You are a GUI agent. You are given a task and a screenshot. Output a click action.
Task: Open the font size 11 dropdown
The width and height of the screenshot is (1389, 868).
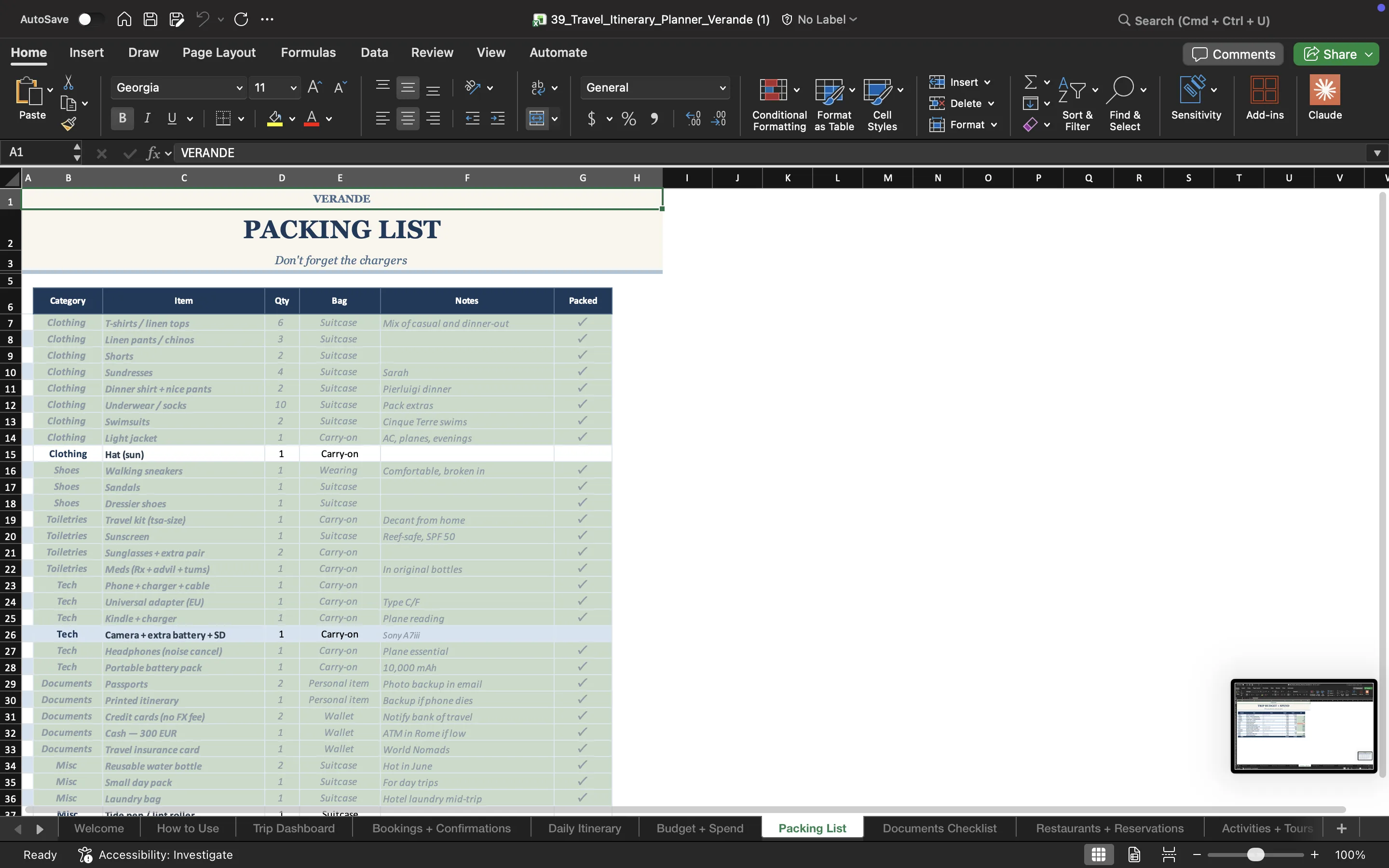pyautogui.click(x=293, y=88)
